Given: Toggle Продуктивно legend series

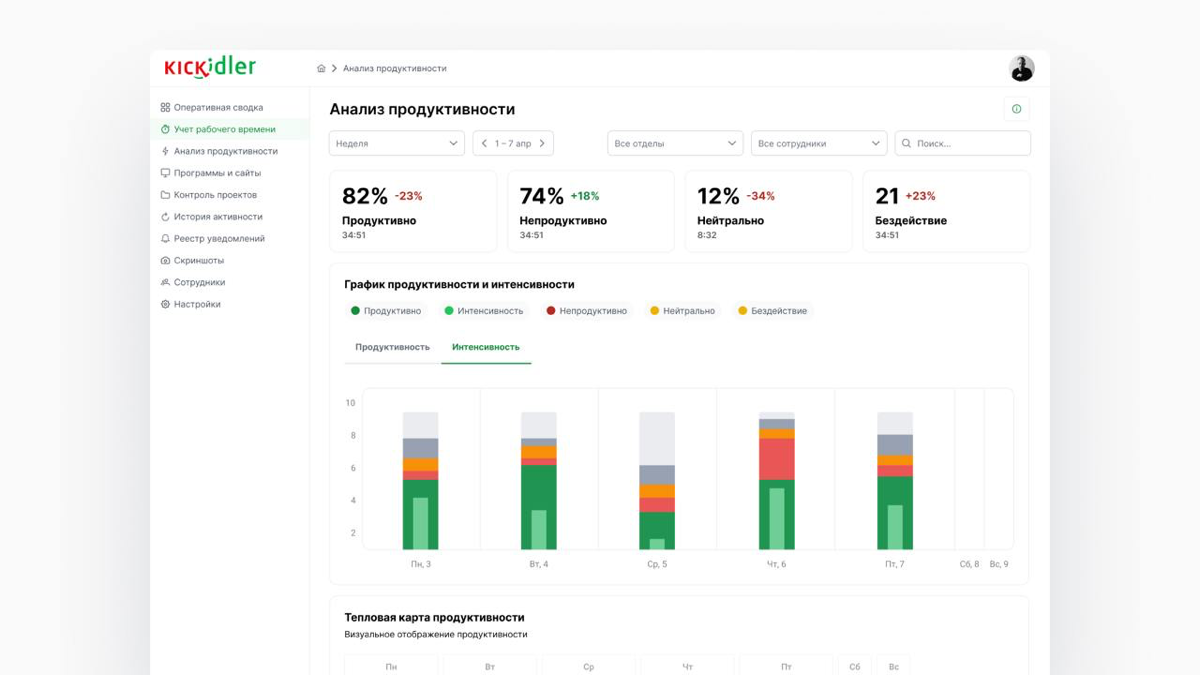Looking at the screenshot, I should pos(386,311).
